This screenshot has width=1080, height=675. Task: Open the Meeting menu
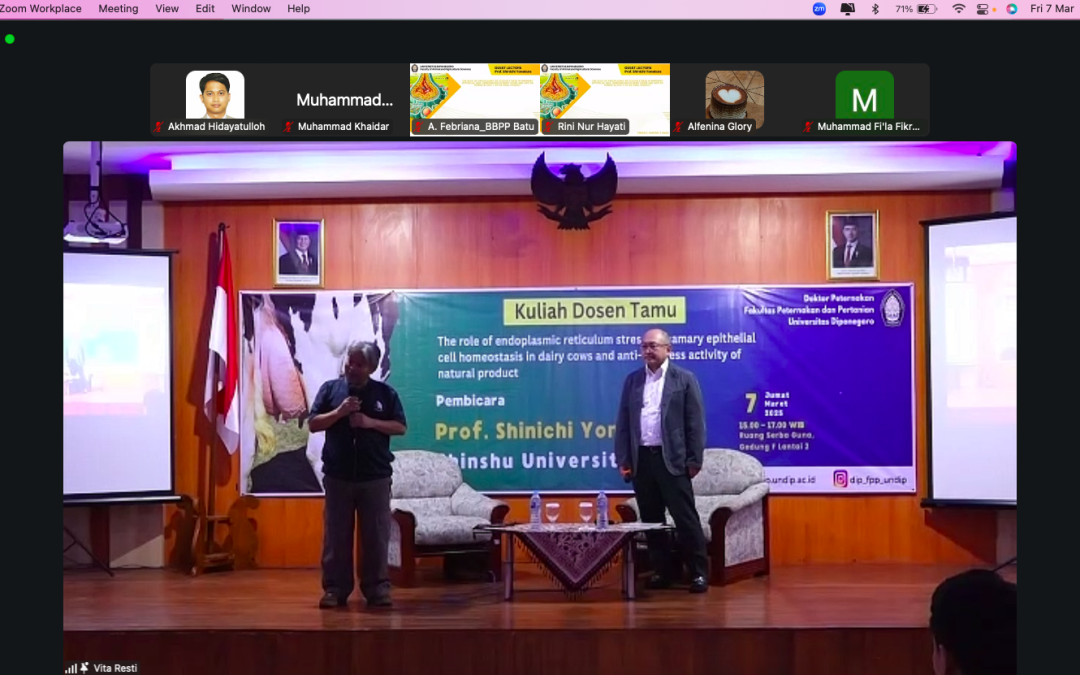click(118, 9)
